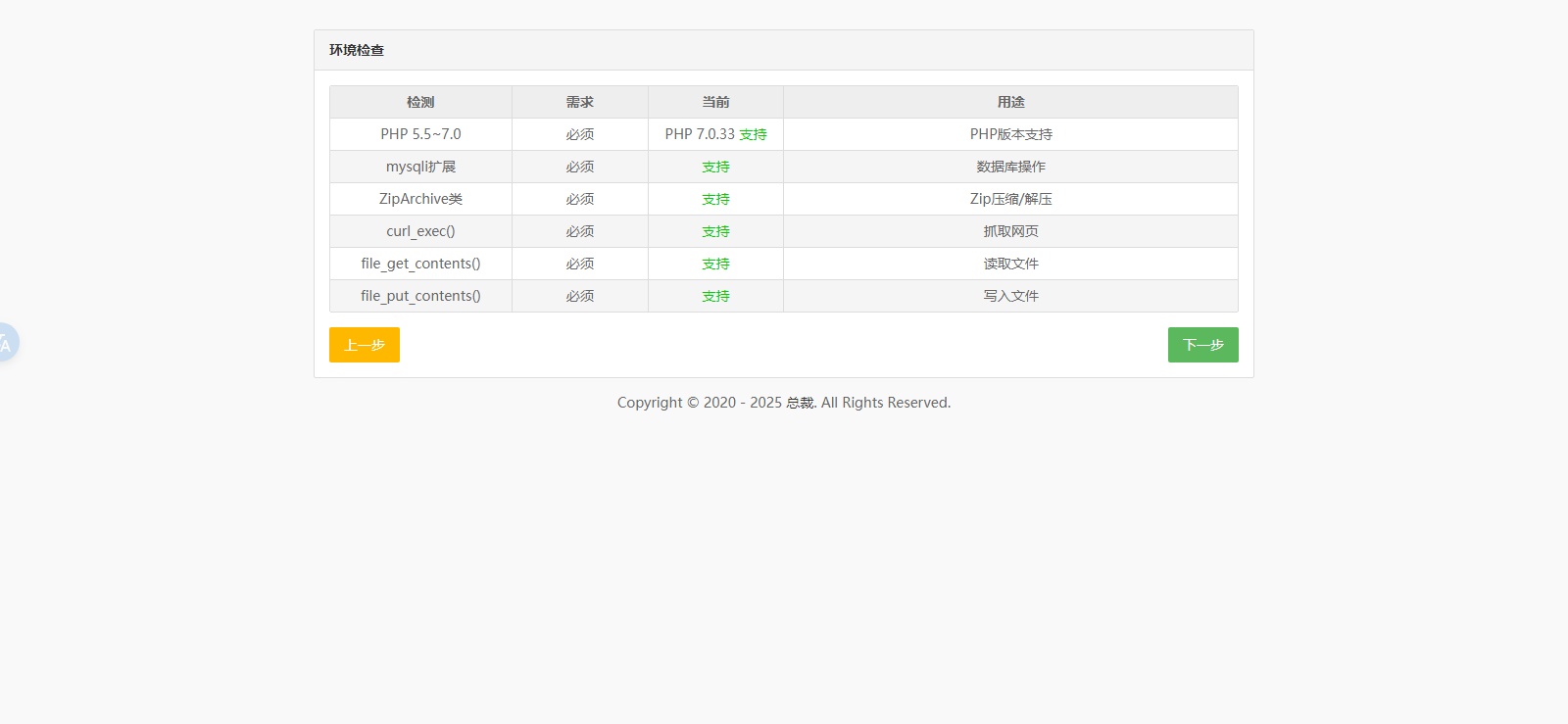This screenshot has height=724, width=1568.
Task: Click the 当前 column header
Action: point(715,102)
